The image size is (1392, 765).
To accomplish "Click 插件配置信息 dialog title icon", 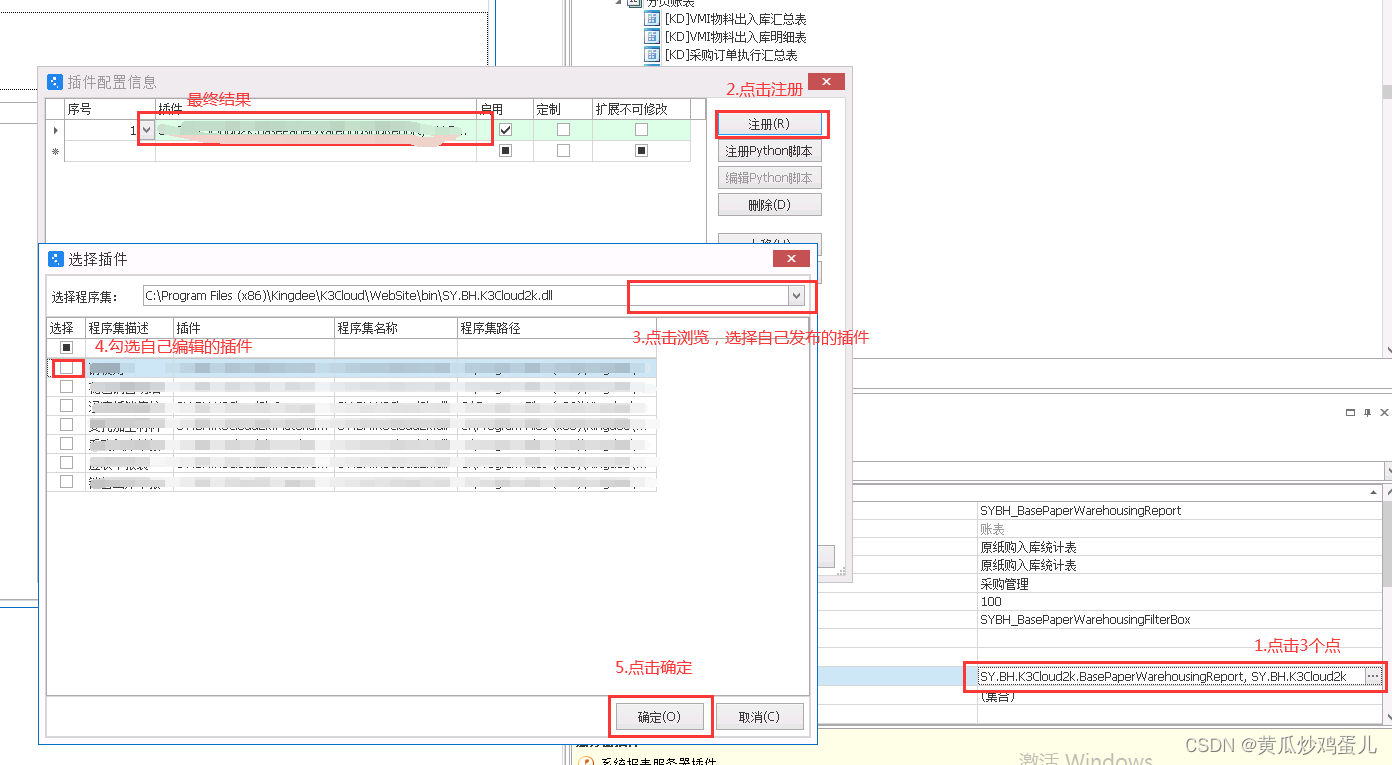I will point(55,82).
